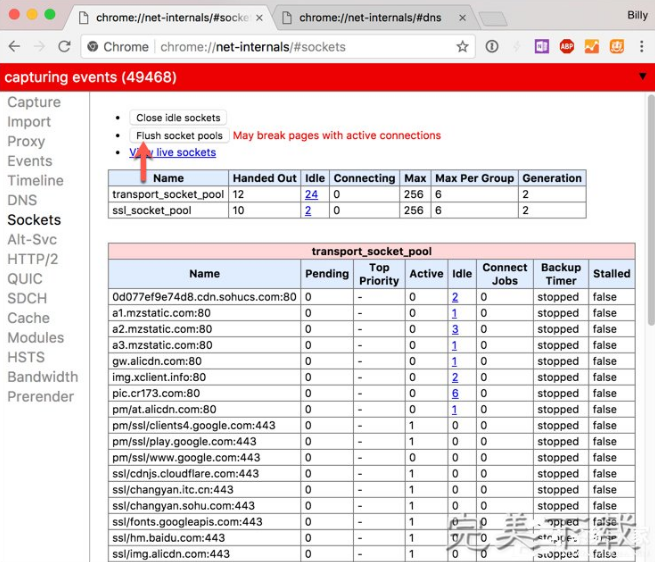Click Close idle sockets button
Viewport: 655px width, 562px height.
(179, 118)
